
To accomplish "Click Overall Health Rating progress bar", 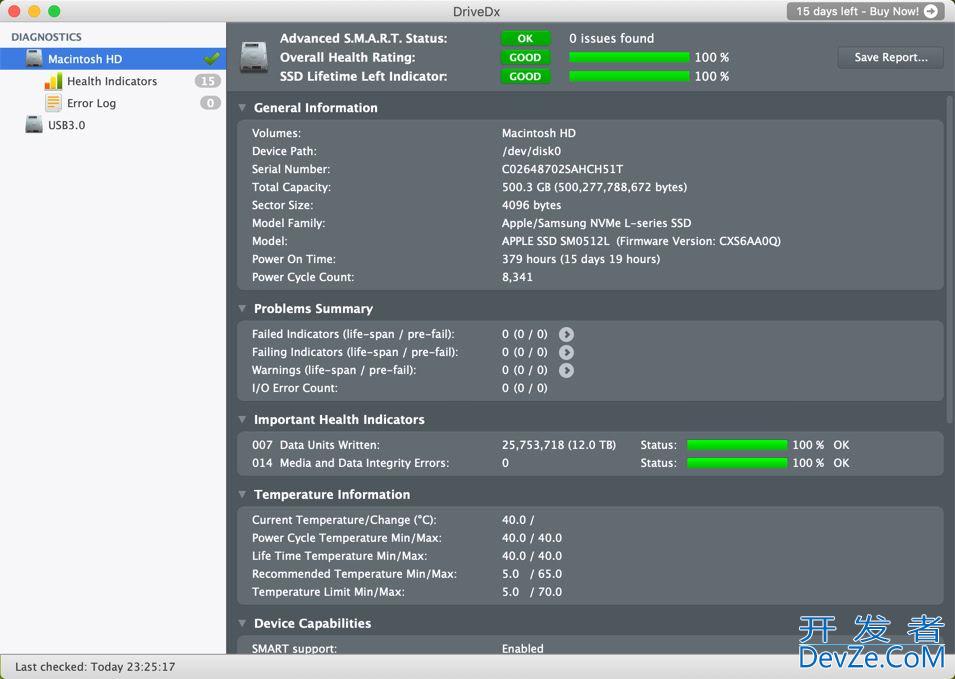I will (x=629, y=57).
